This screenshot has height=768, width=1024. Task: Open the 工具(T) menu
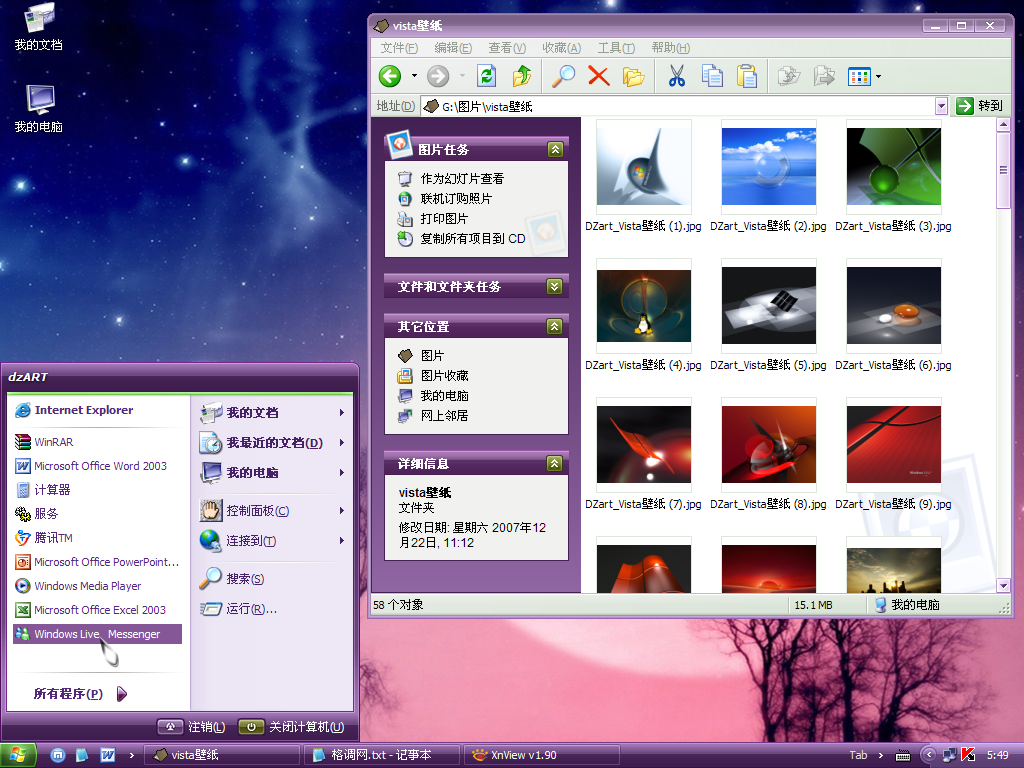616,48
